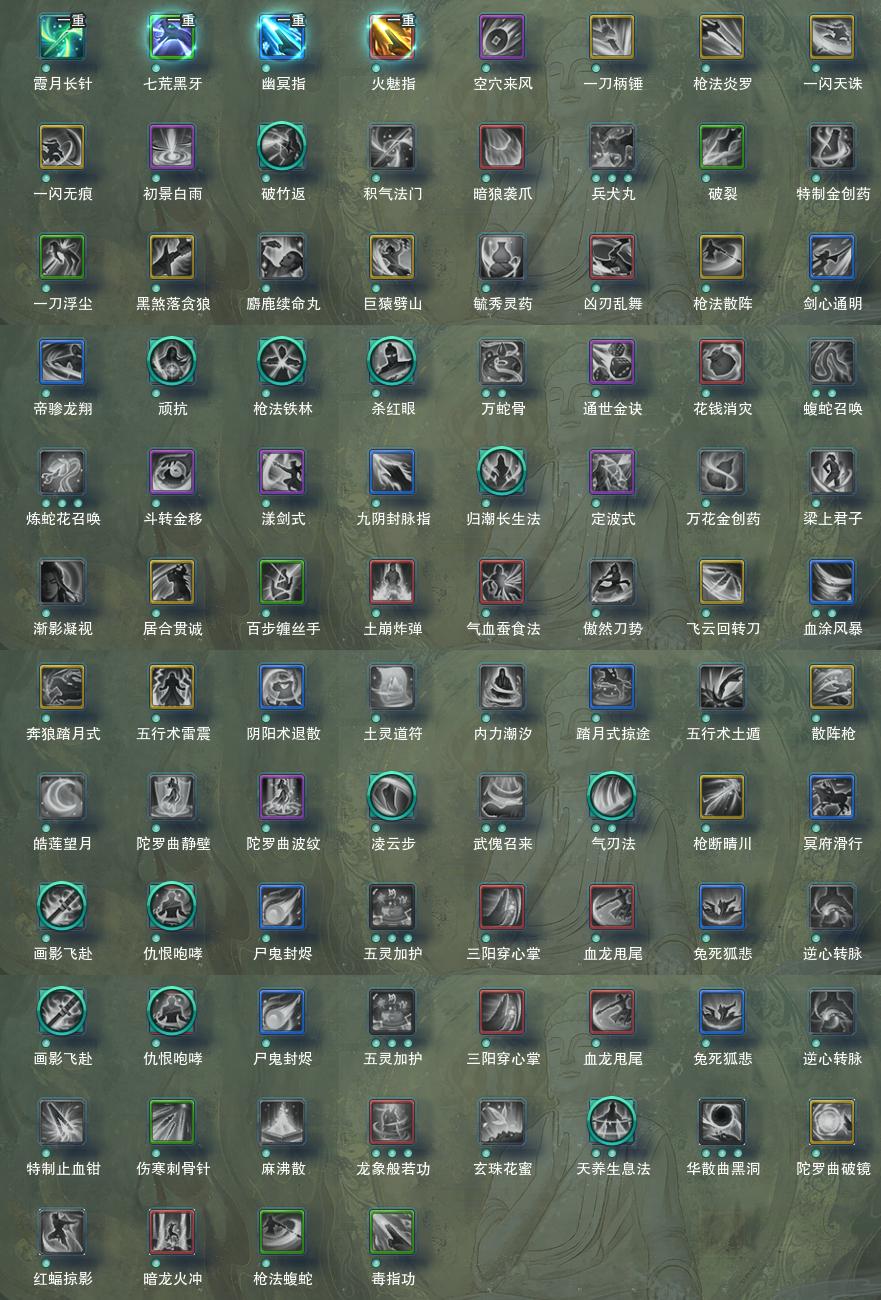Click the 龙象般若功 skill icon
The image size is (881, 1300).
(x=392, y=1122)
